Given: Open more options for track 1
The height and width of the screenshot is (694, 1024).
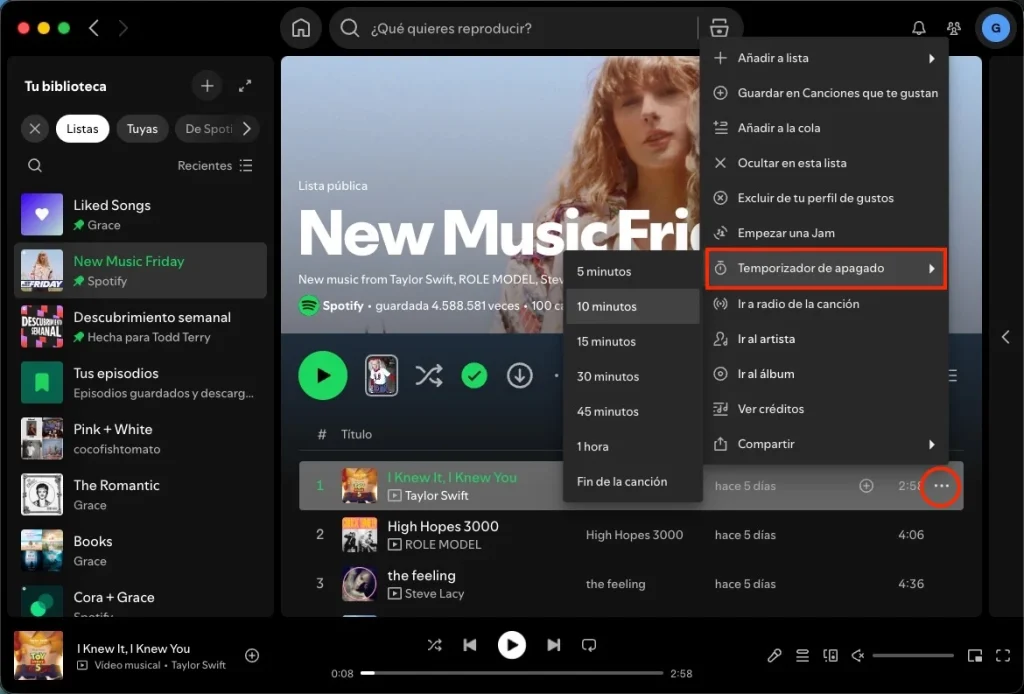Looking at the screenshot, I should 941,486.
